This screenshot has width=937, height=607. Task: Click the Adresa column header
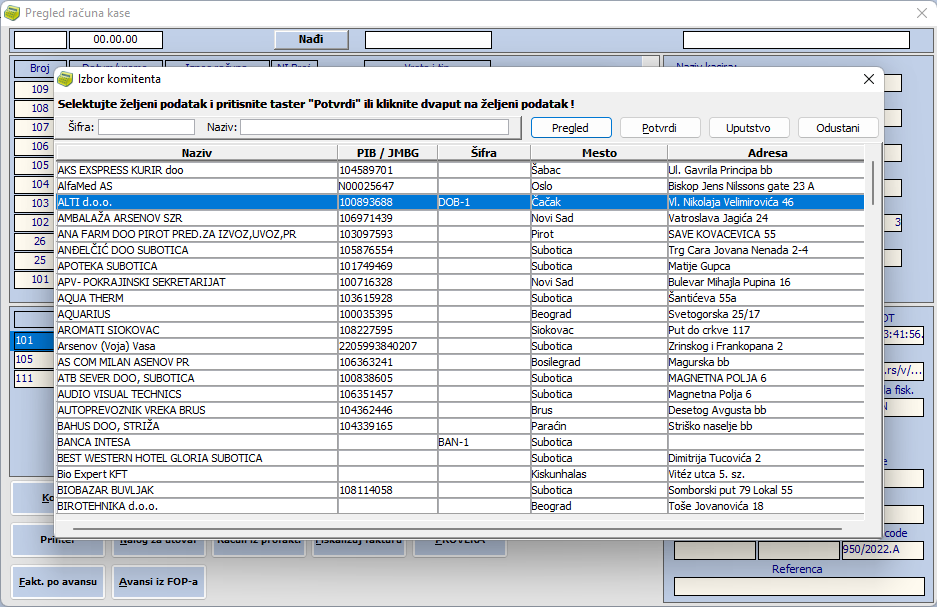[766, 153]
